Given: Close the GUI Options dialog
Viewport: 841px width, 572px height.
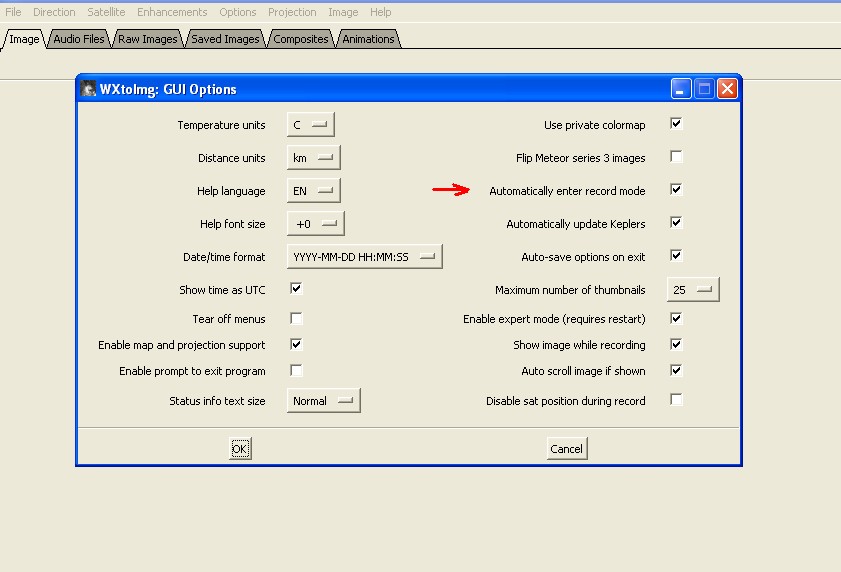Looking at the screenshot, I should coord(727,89).
